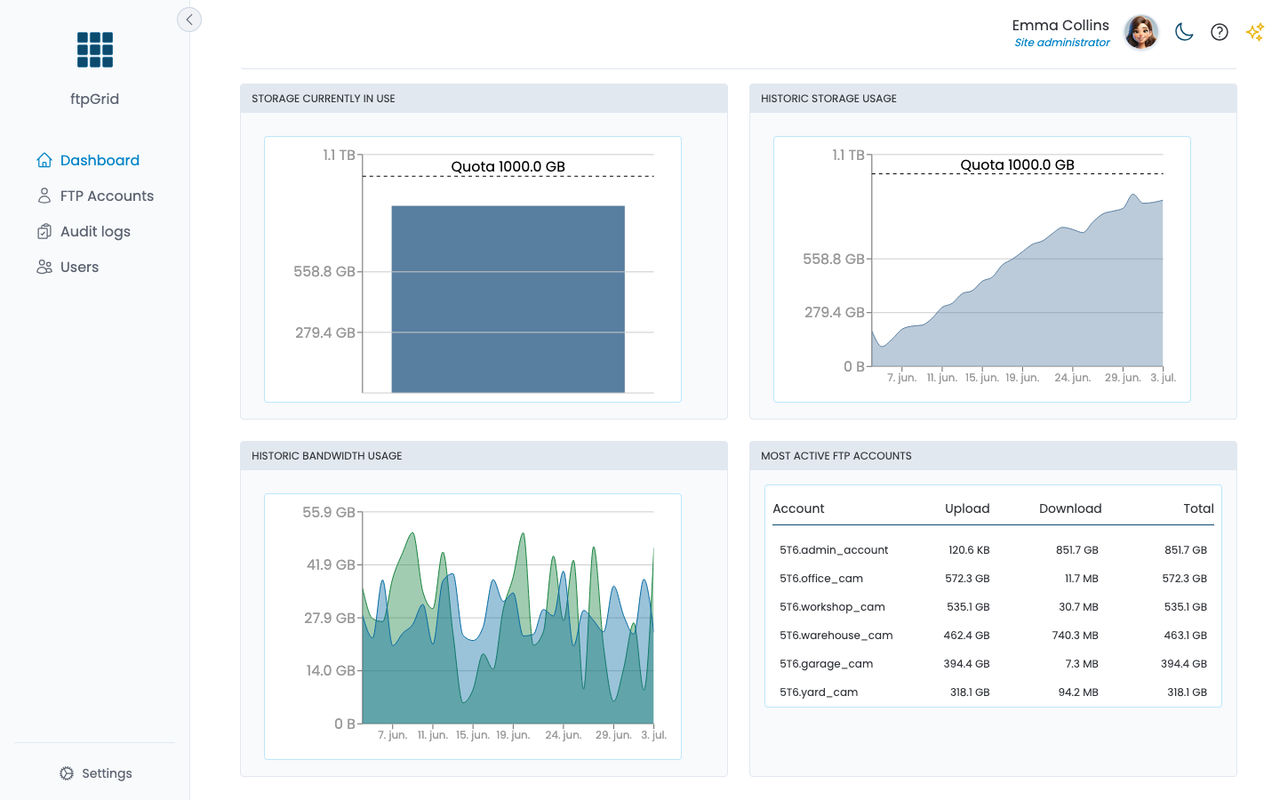
Task: Open help via the question mark icon
Action: point(1219,32)
